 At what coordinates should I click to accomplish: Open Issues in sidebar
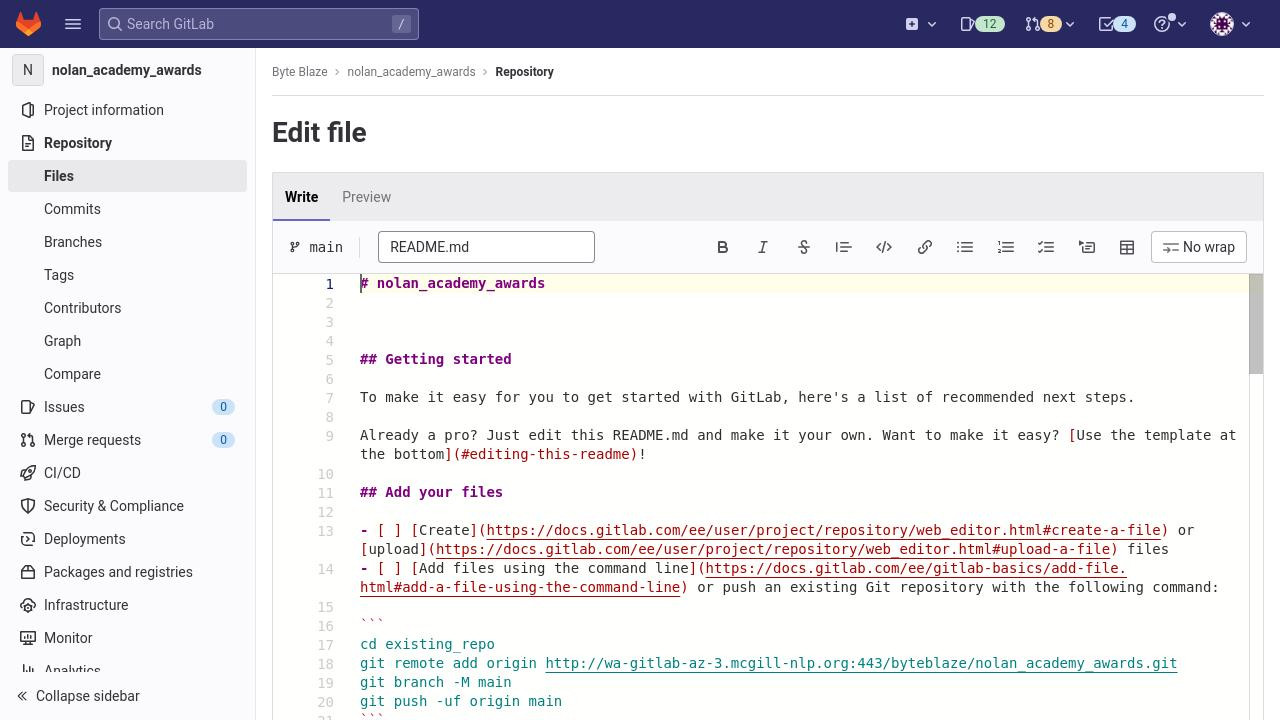tap(127, 407)
